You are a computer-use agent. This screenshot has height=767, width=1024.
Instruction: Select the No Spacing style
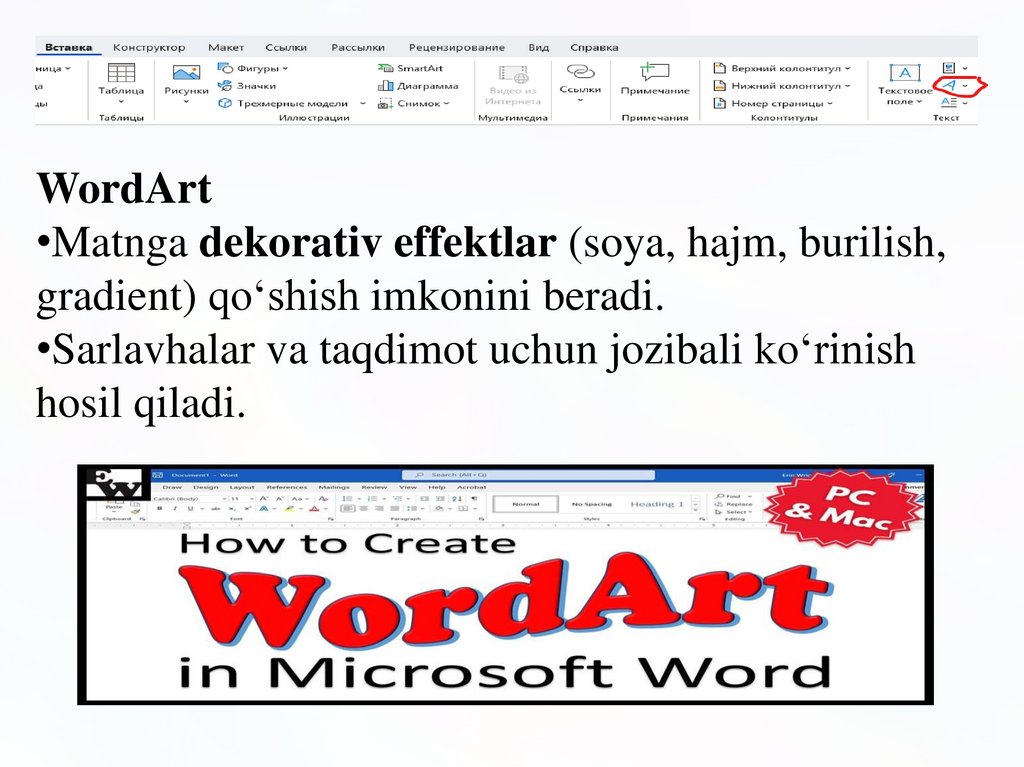click(x=592, y=504)
